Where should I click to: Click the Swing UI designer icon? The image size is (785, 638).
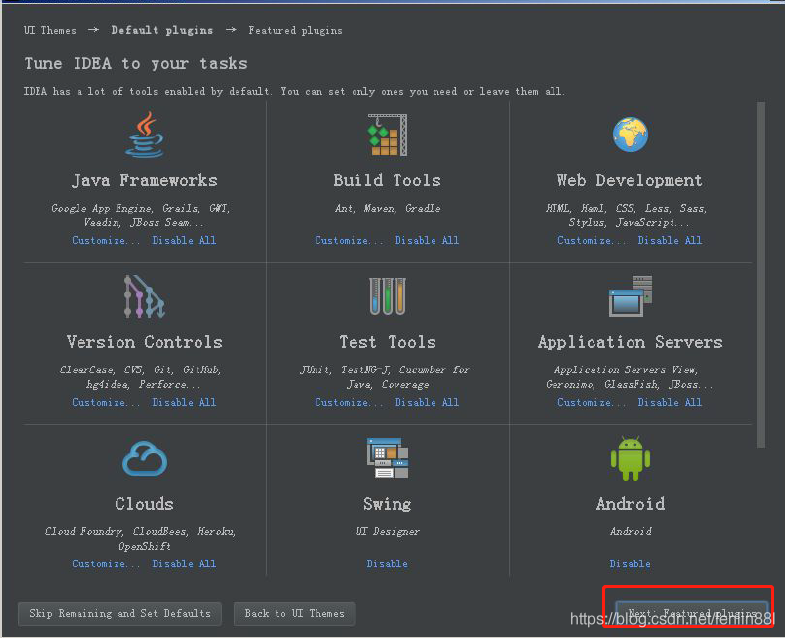387,458
